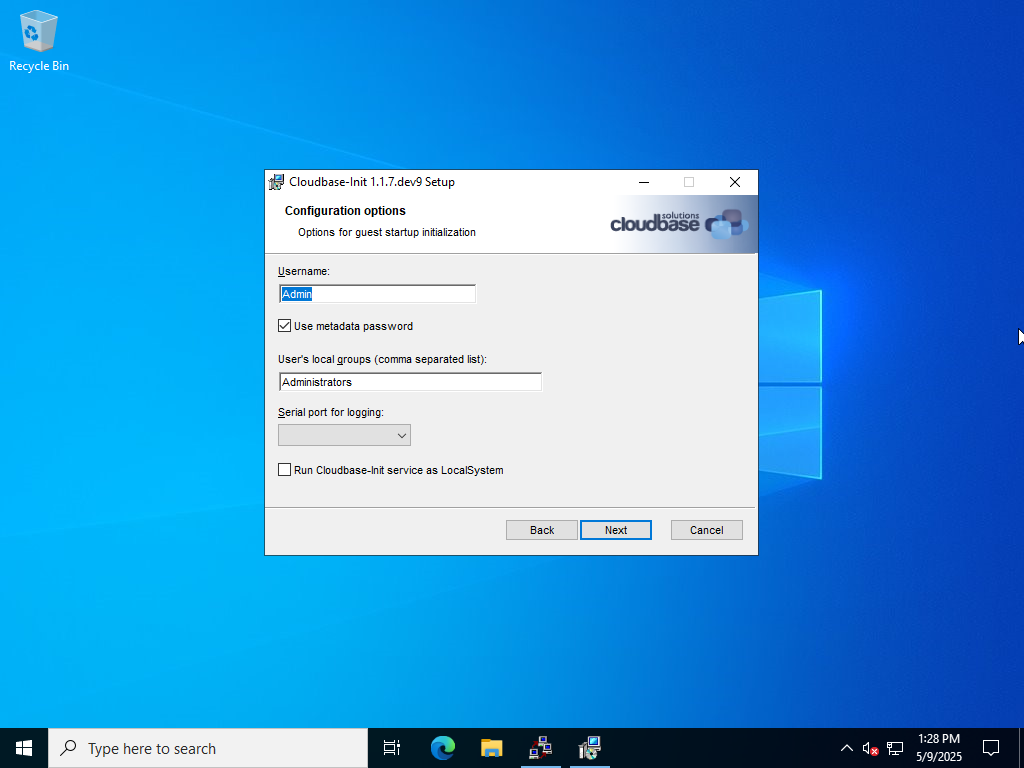Viewport: 1024px width, 768px height.
Task: Minimize the Cloudbase-Init Setup window
Action: pyautogui.click(x=644, y=182)
